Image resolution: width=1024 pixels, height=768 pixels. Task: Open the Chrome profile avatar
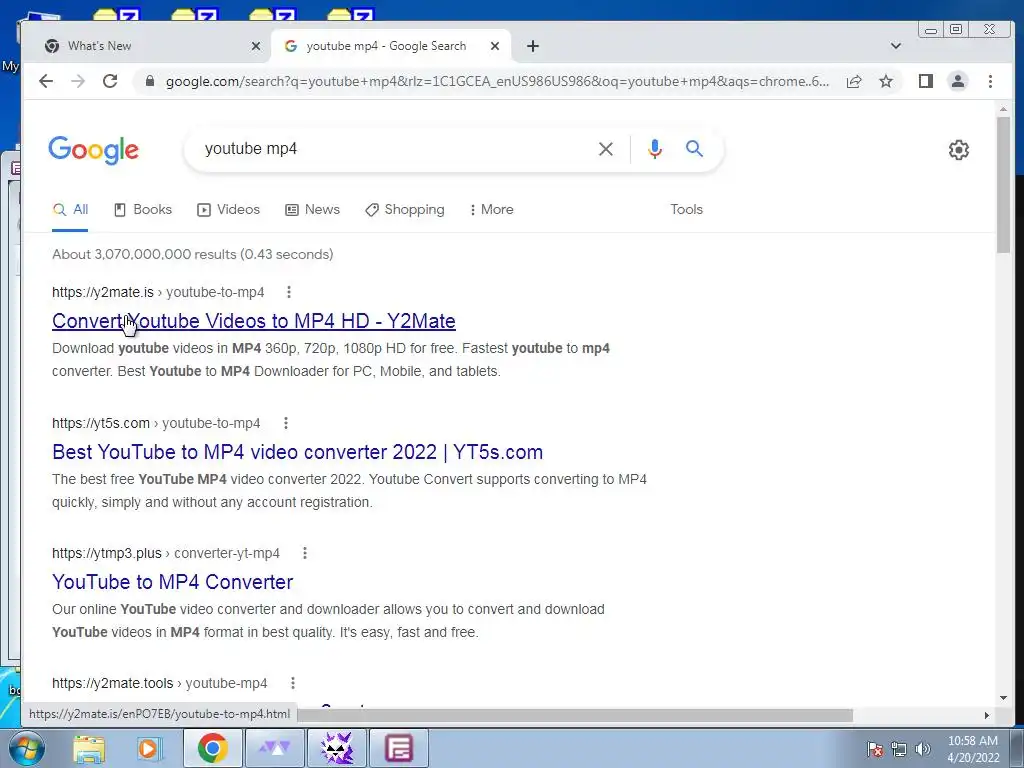coord(957,81)
